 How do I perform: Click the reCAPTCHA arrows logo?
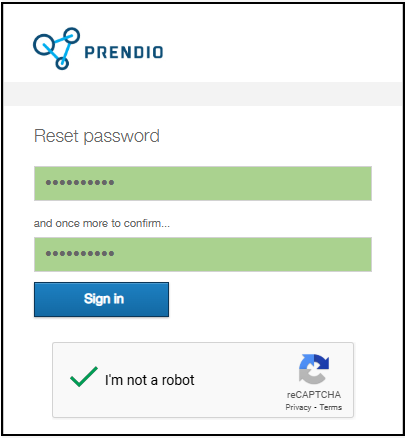click(314, 369)
